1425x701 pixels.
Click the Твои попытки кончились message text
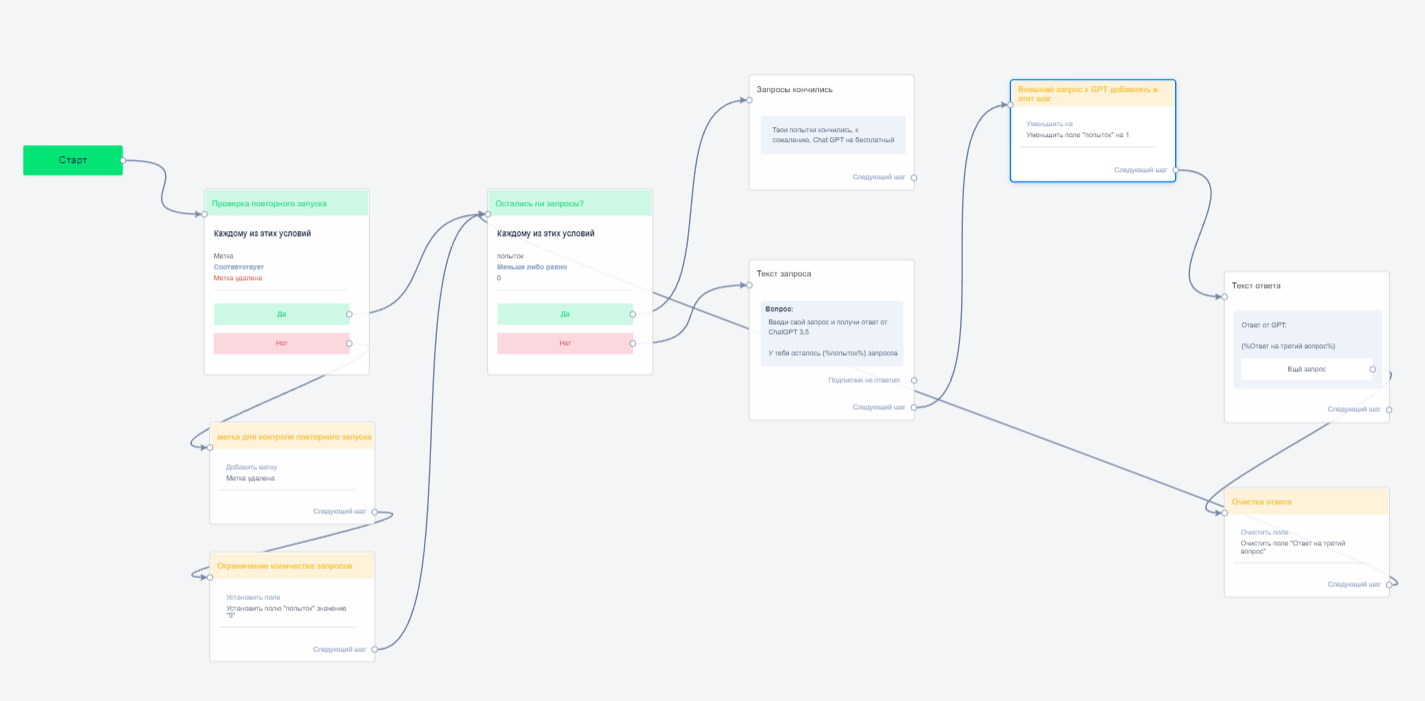(x=832, y=135)
